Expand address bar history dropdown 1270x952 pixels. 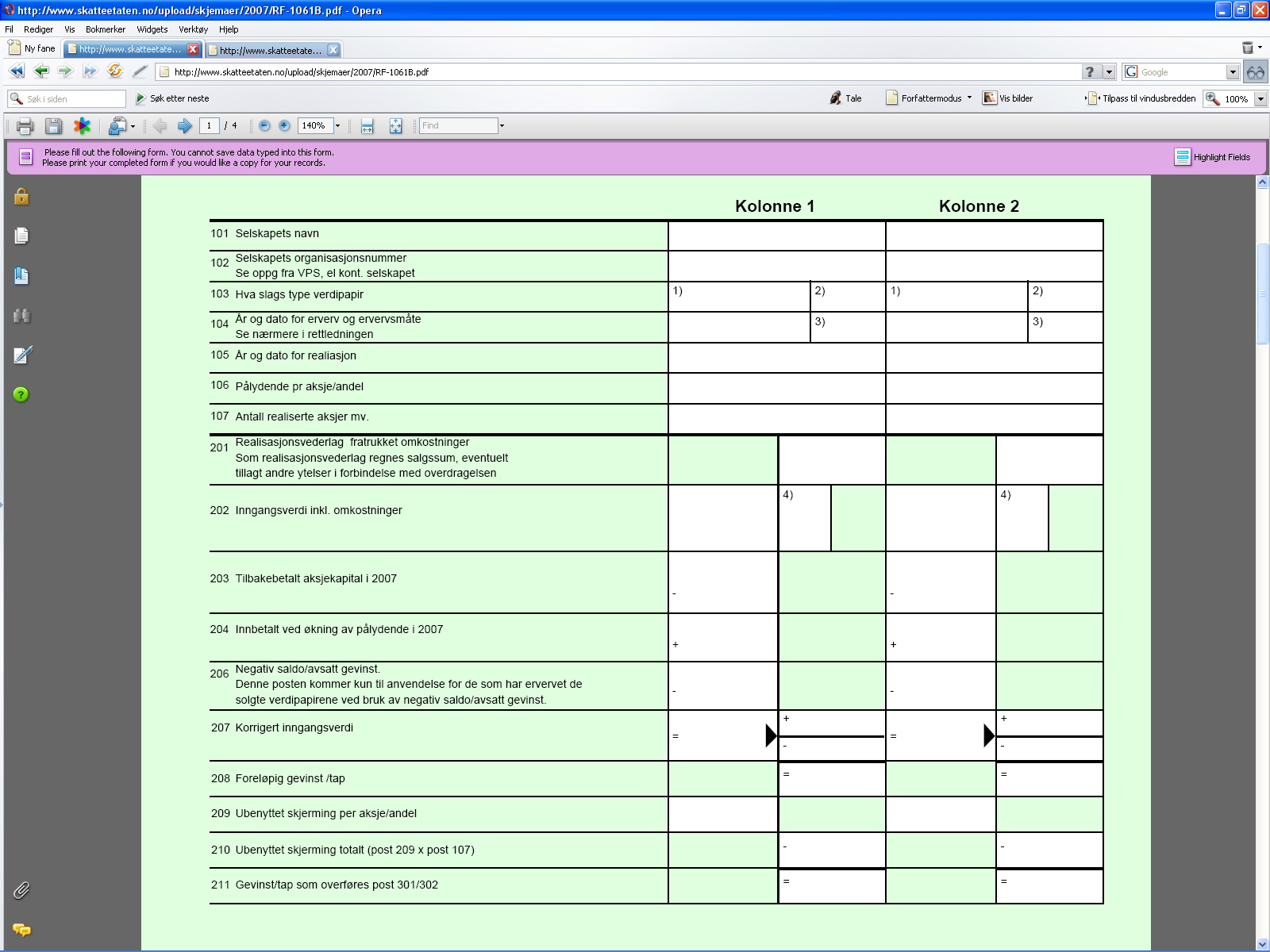[1110, 72]
